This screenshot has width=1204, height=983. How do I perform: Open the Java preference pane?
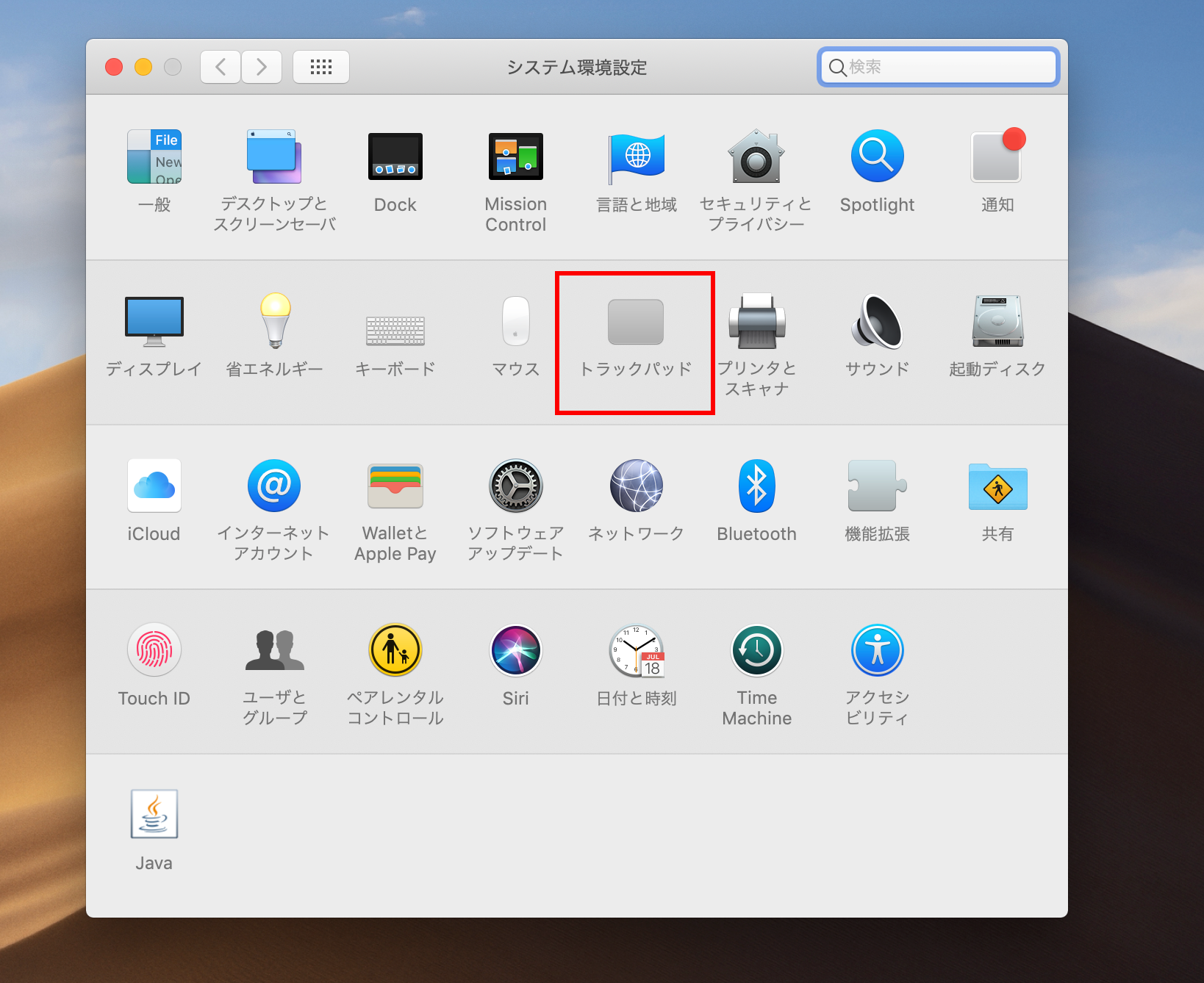(154, 814)
